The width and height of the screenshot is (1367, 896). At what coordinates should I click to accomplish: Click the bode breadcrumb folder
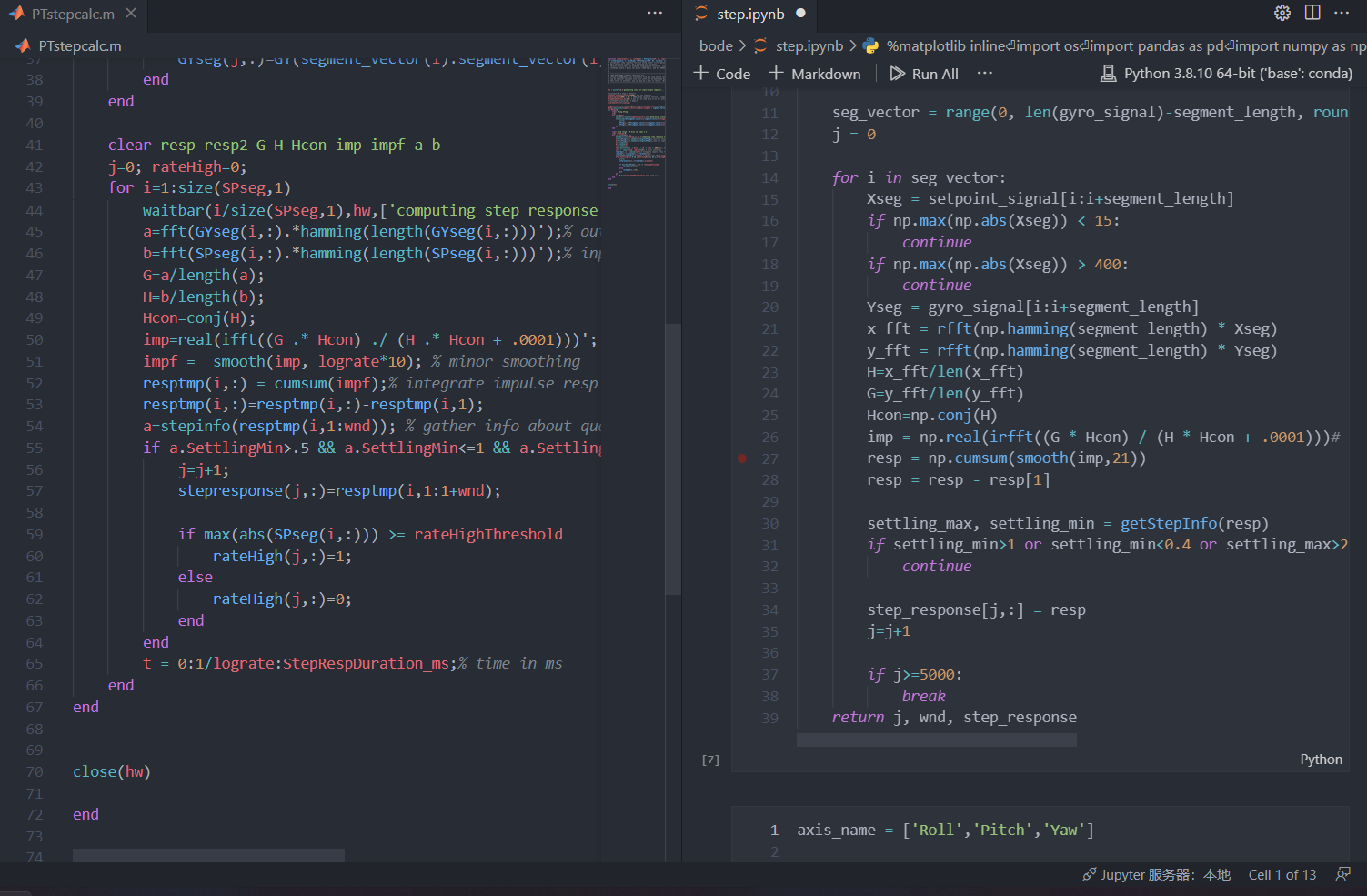[716, 45]
